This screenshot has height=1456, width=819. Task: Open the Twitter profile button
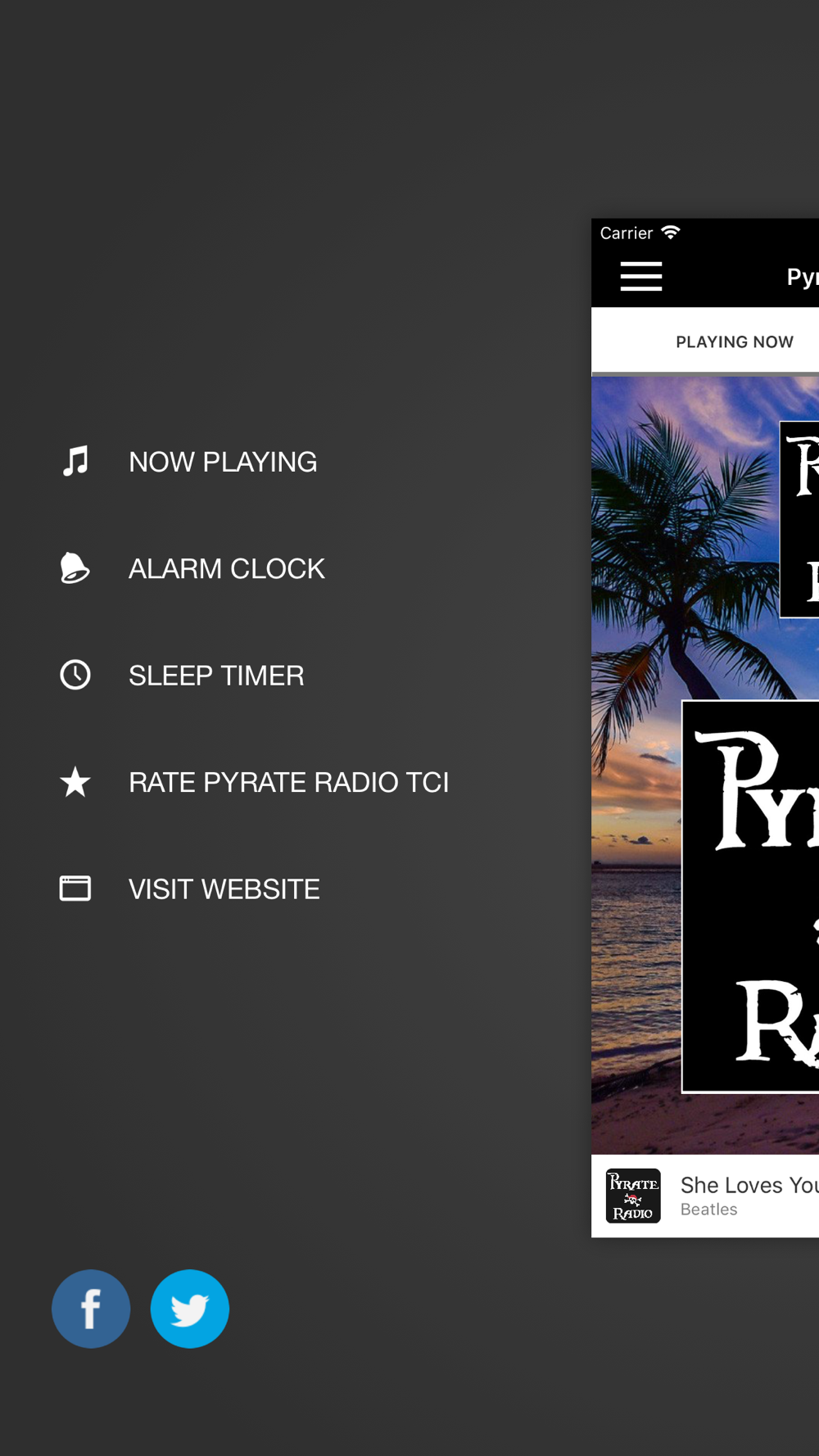click(190, 1309)
